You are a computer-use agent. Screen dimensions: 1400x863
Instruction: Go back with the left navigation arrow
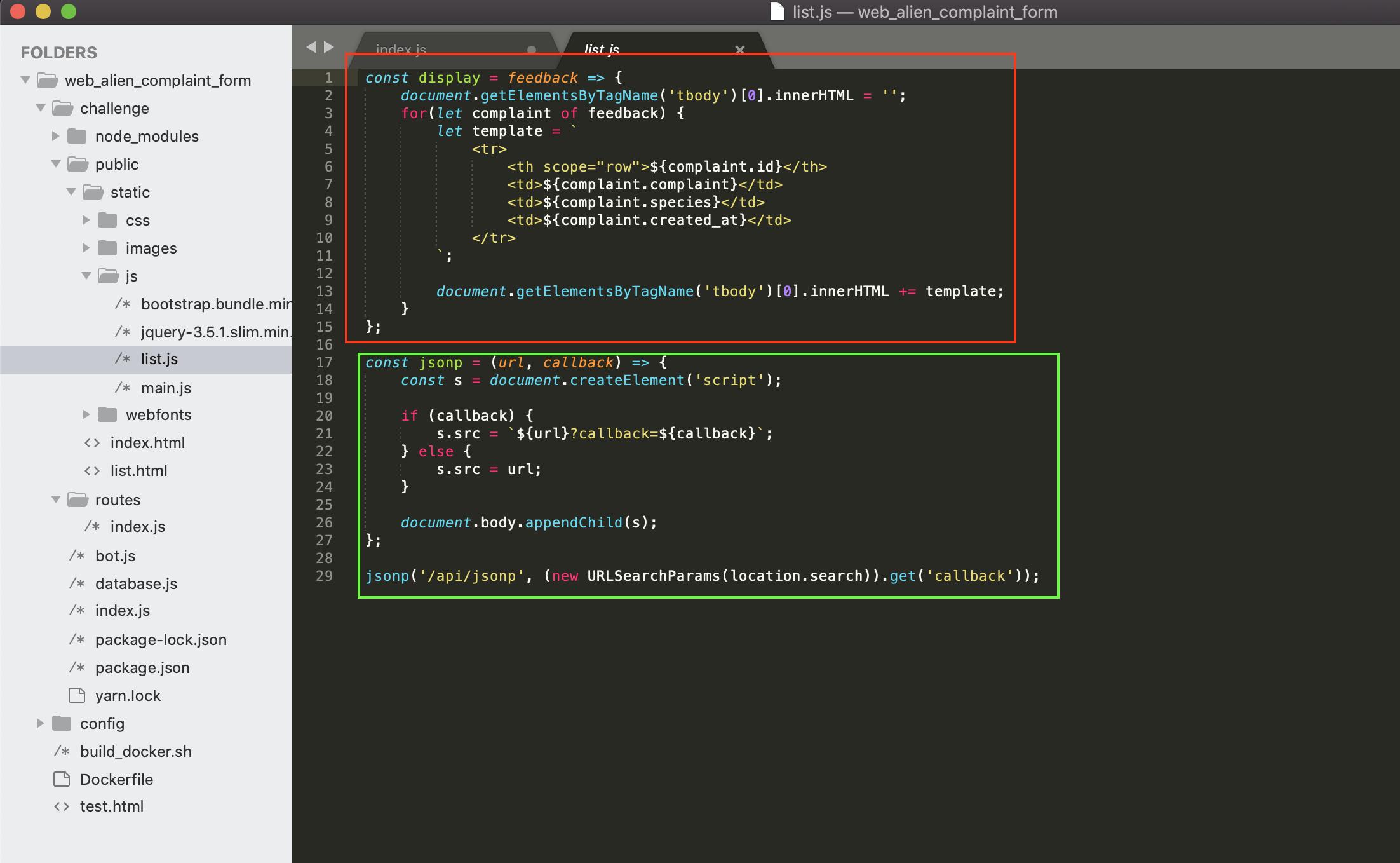(x=311, y=47)
